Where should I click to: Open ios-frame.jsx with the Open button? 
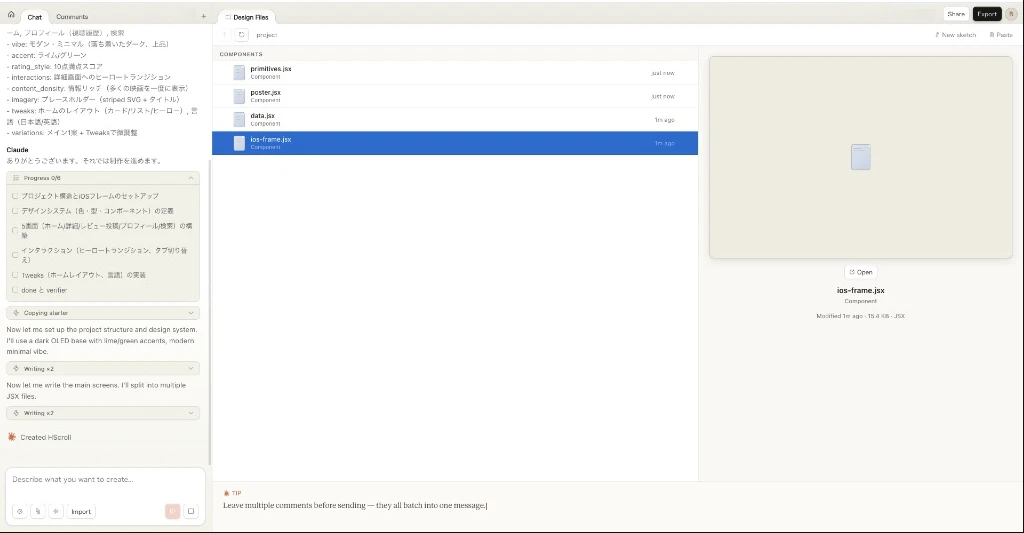pos(861,272)
